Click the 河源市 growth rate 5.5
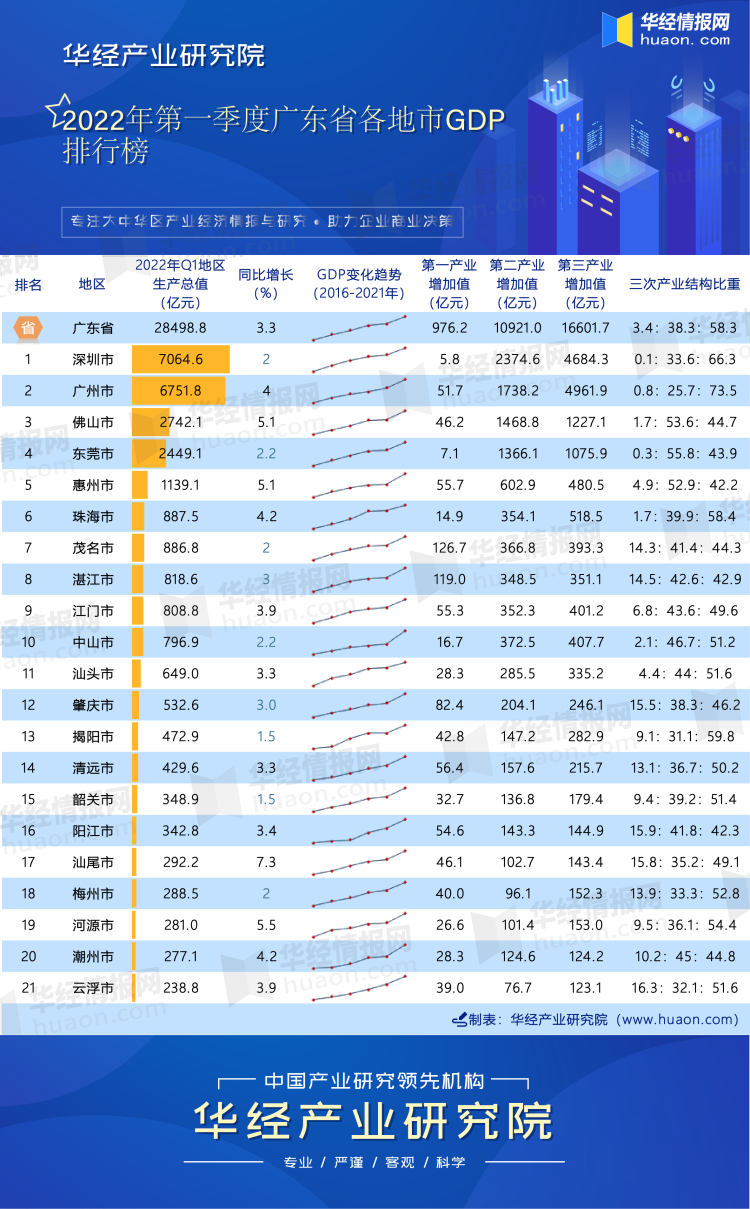This screenshot has height=1209, width=750. pyautogui.click(x=265, y=925)
